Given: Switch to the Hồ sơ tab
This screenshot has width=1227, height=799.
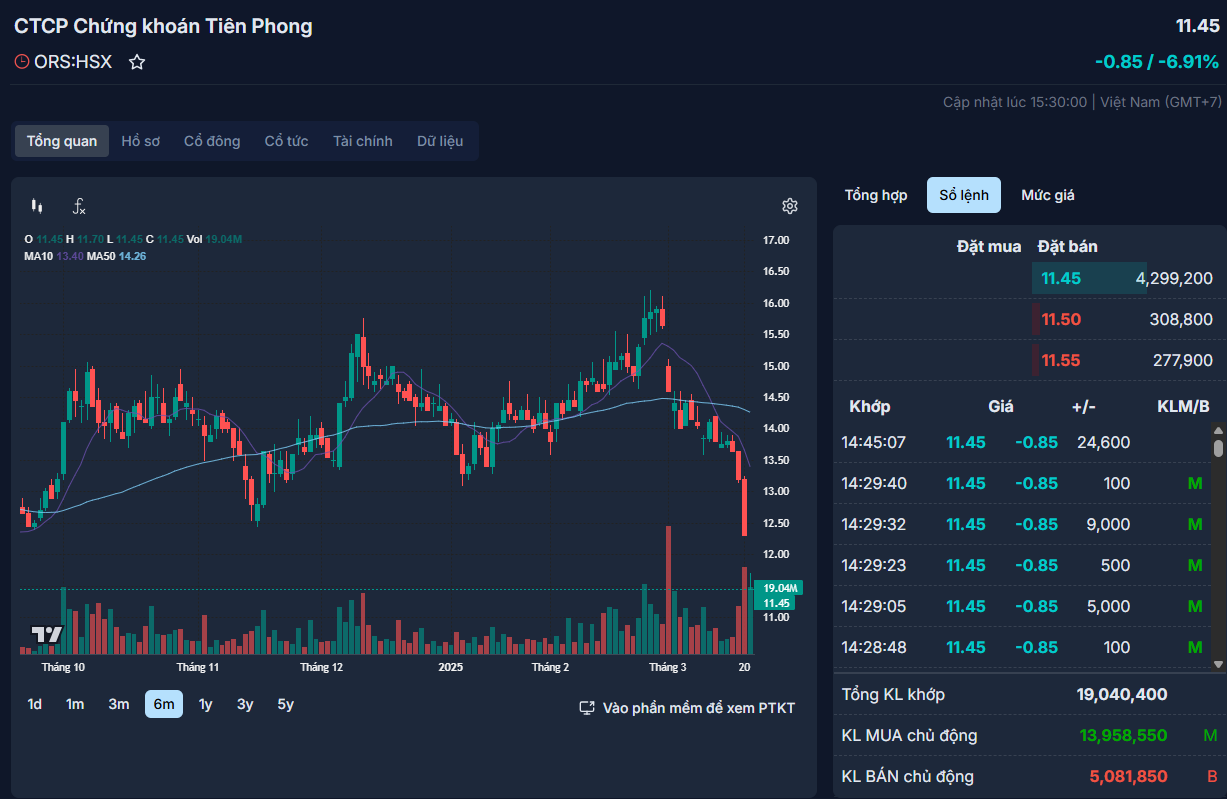Looking at the screenshot, I should (140, 141).
